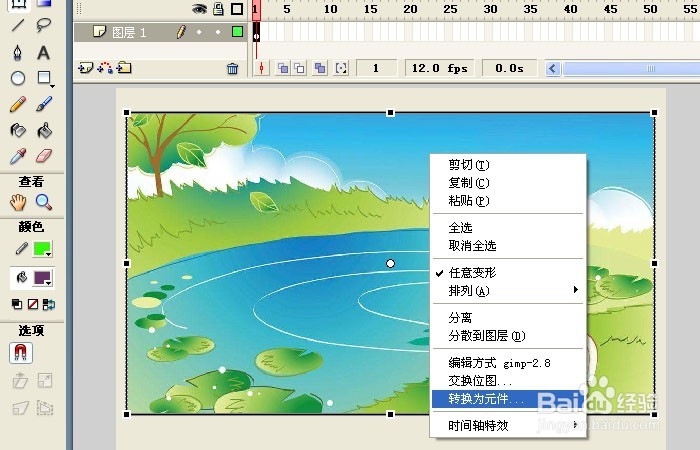Open Rectangle tool variant dropdown arrow
This screenshot has width=700, height=450.
(x=52, y=86)
